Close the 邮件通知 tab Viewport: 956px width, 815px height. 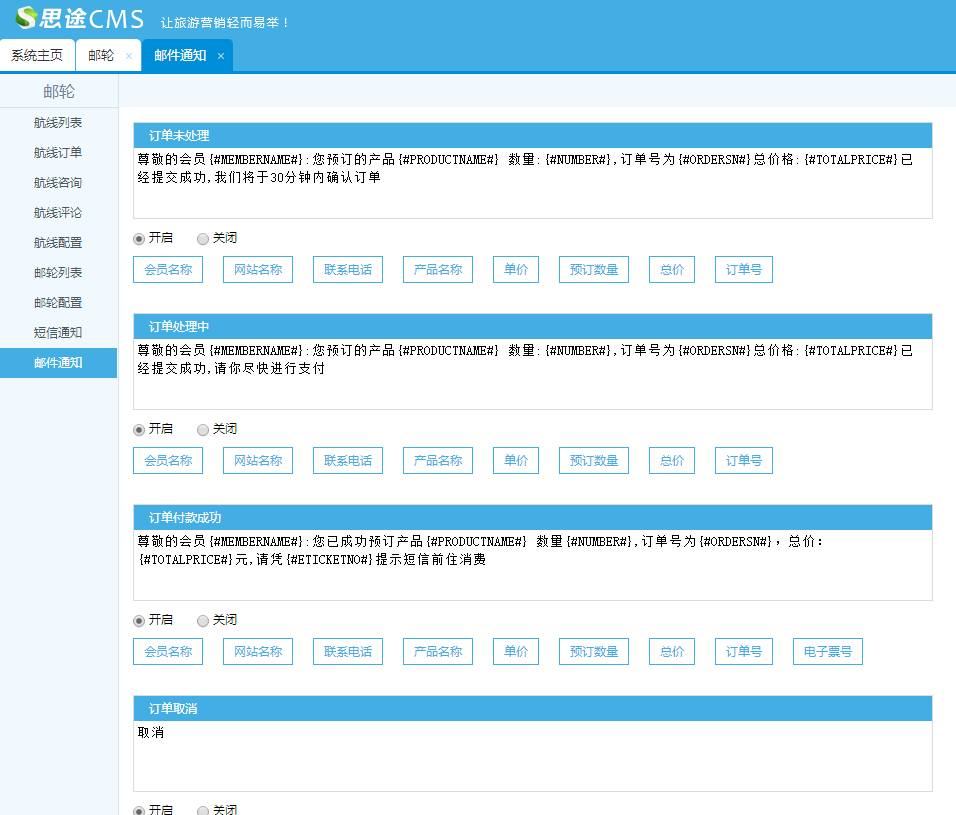221,56
